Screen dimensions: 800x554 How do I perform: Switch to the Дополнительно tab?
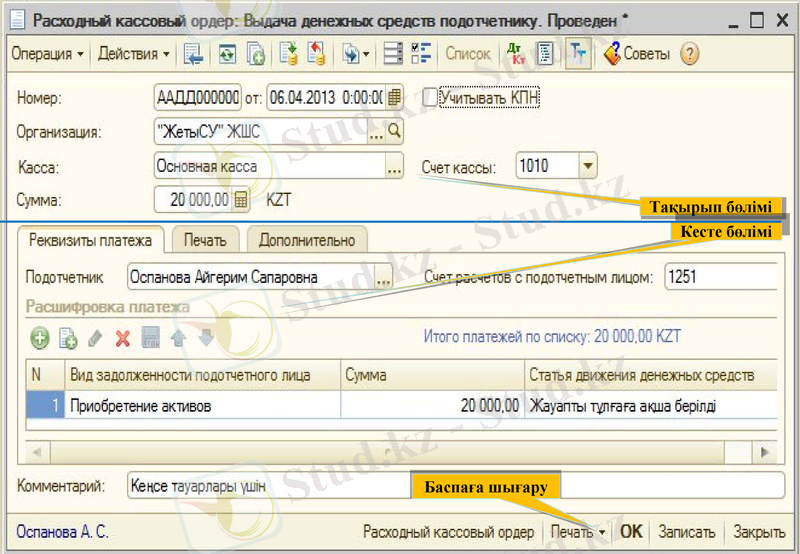click(307, 240)
